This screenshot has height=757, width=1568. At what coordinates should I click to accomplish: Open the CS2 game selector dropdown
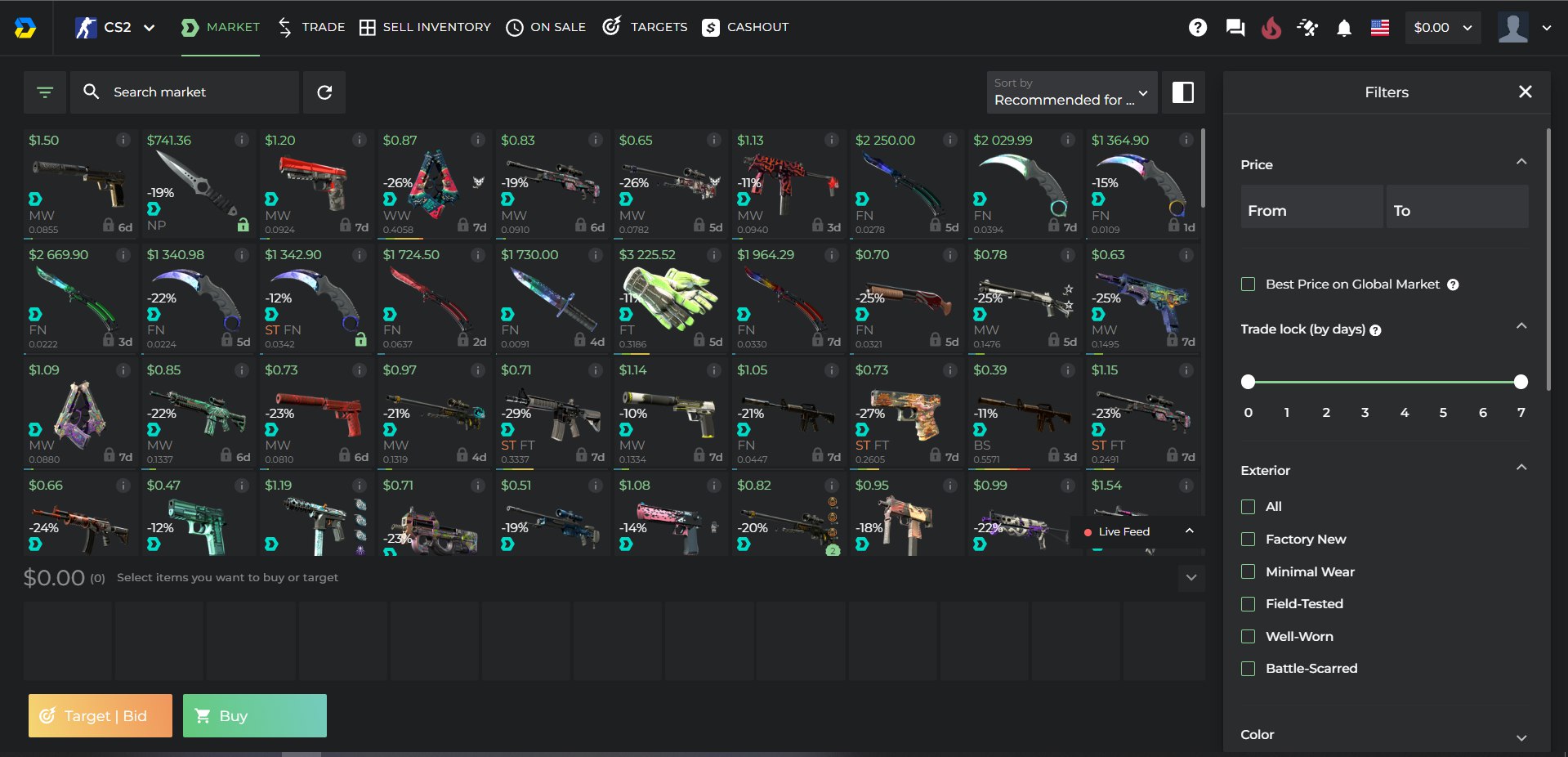(114, 28)
